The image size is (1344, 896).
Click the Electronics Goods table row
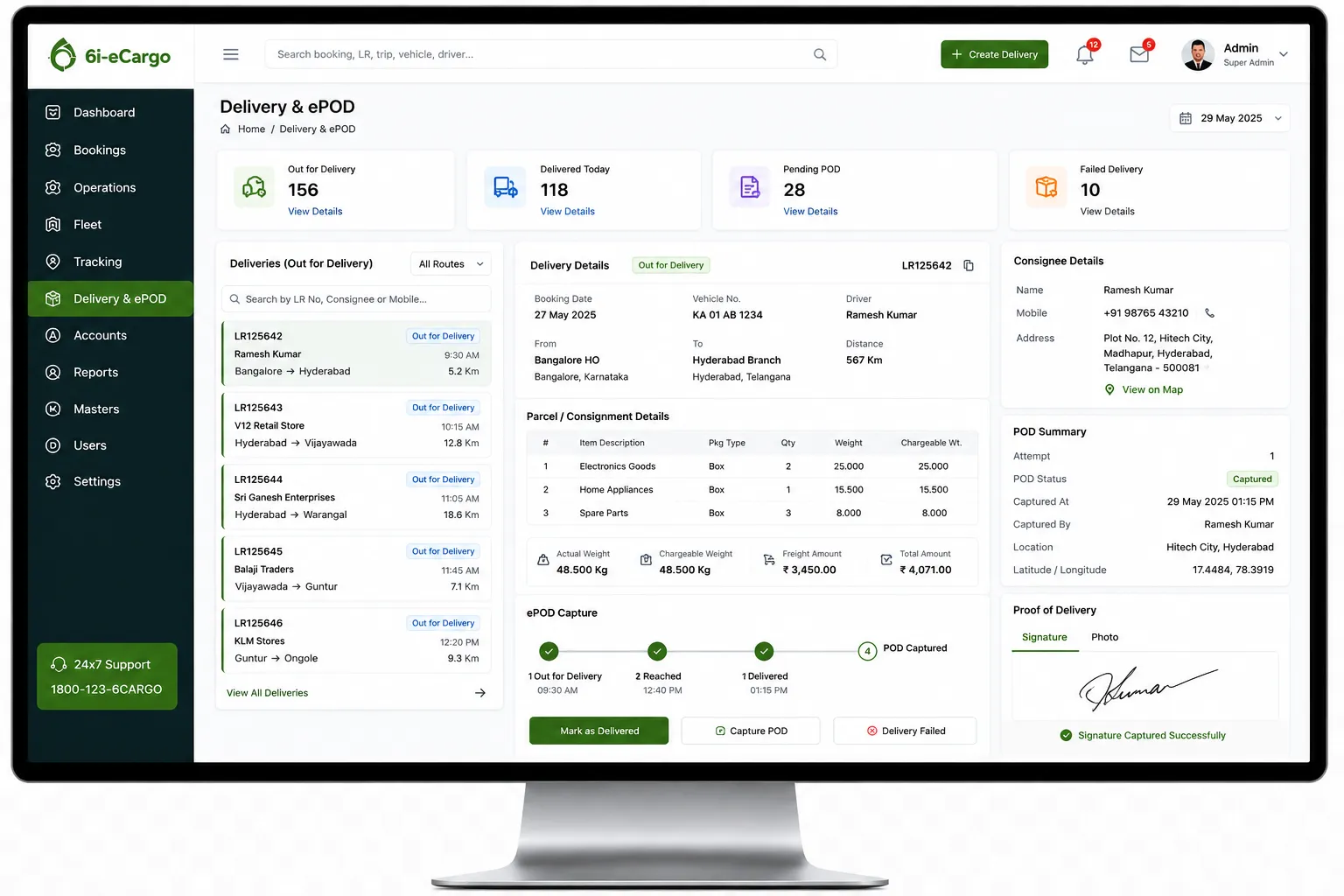click(752, 466)
